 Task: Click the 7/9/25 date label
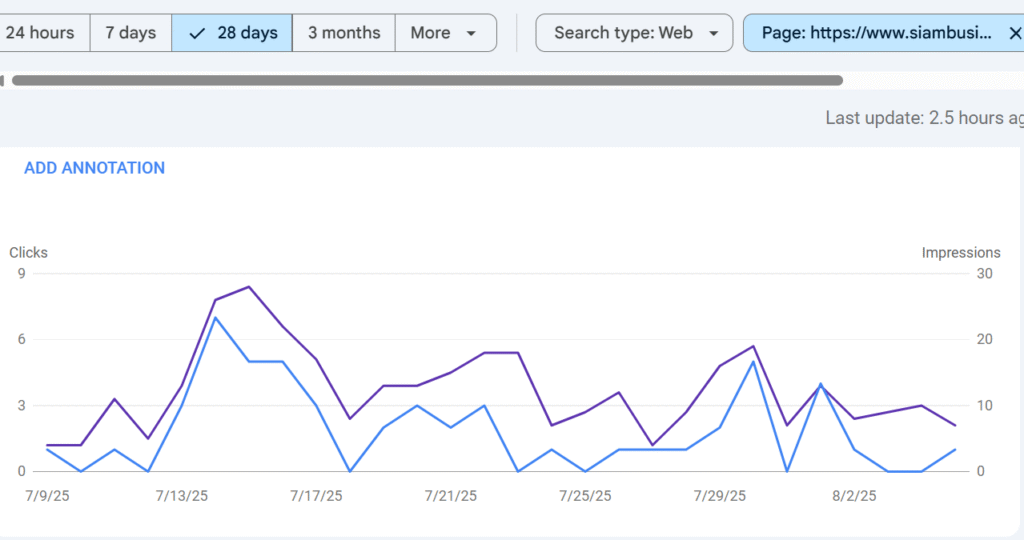point(46,496)
